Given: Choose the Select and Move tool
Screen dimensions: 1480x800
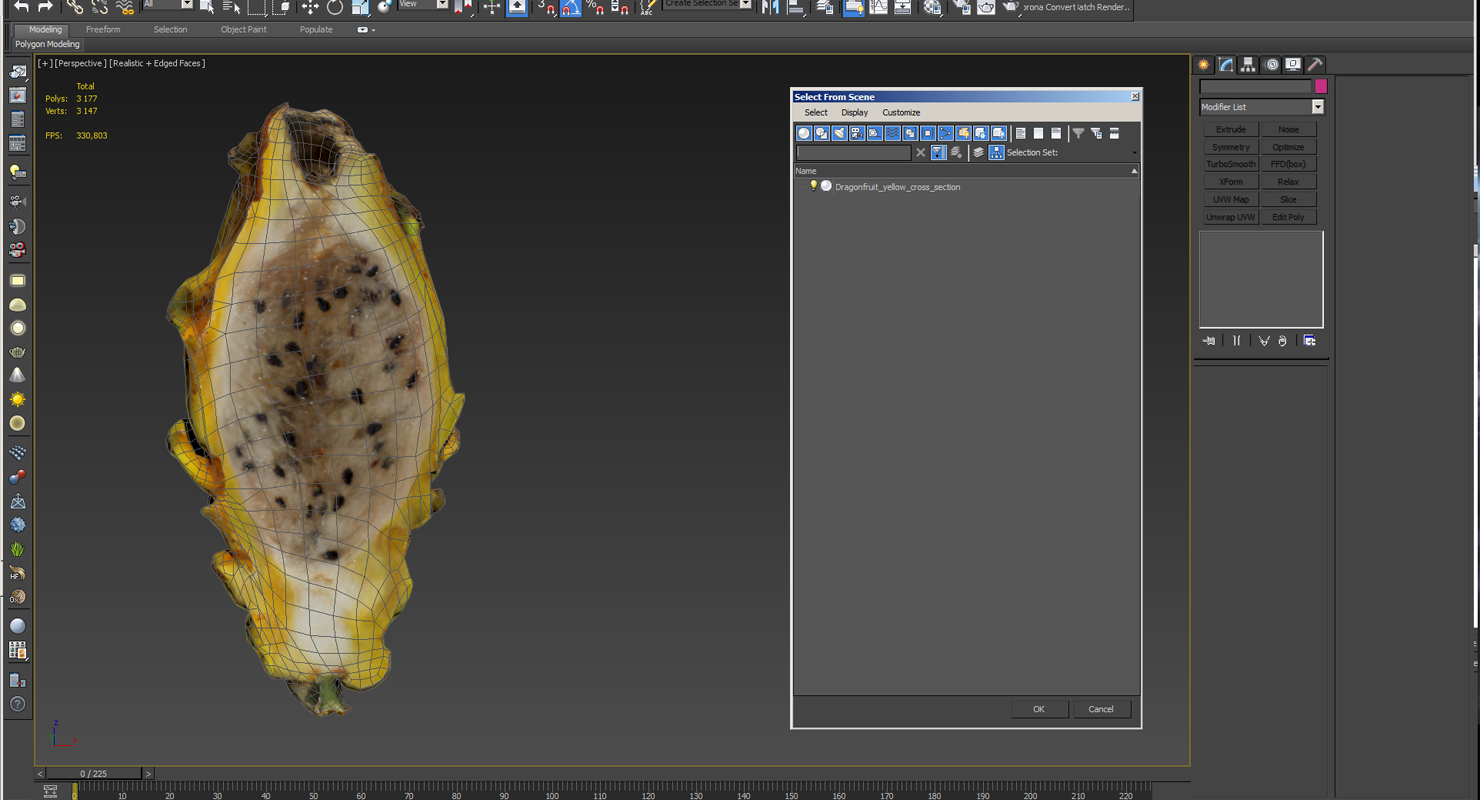Looking at the screenshot, I should pyautogui.click(x=310, y=7).
